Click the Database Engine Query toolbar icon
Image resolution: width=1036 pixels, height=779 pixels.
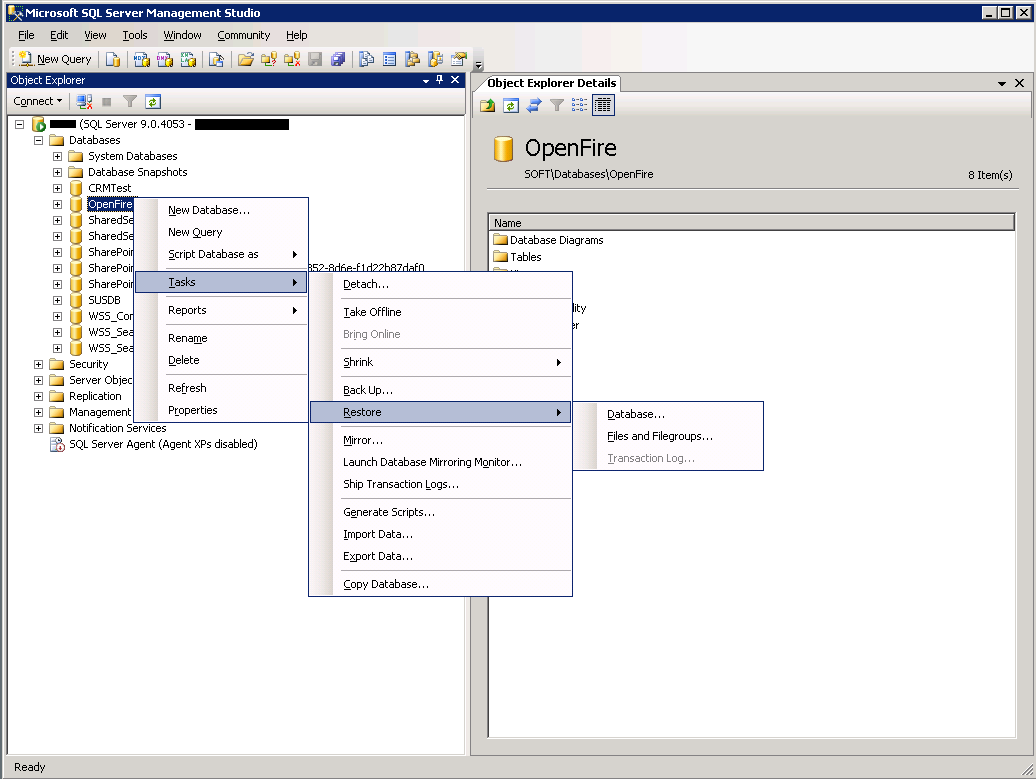click(113, 59)
